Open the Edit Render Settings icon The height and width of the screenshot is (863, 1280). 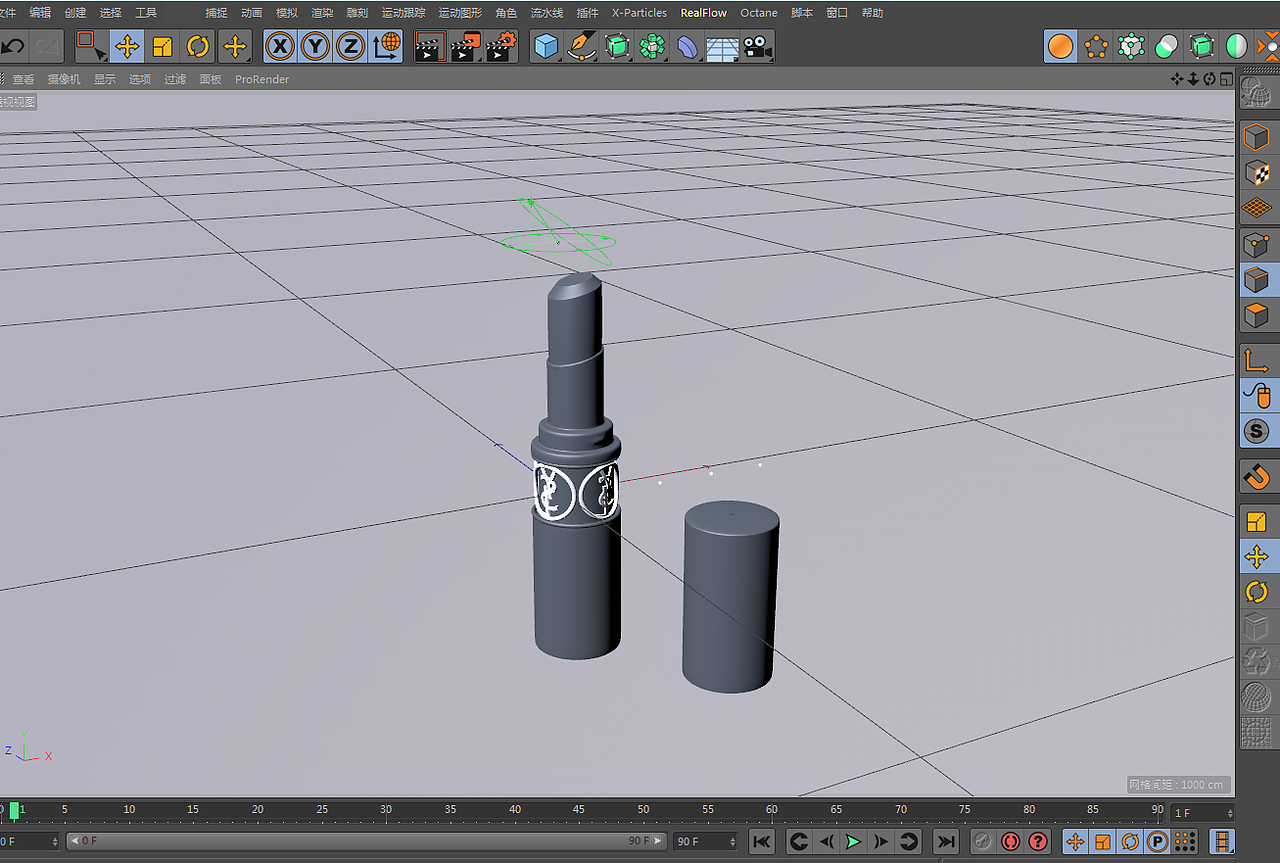500,46
